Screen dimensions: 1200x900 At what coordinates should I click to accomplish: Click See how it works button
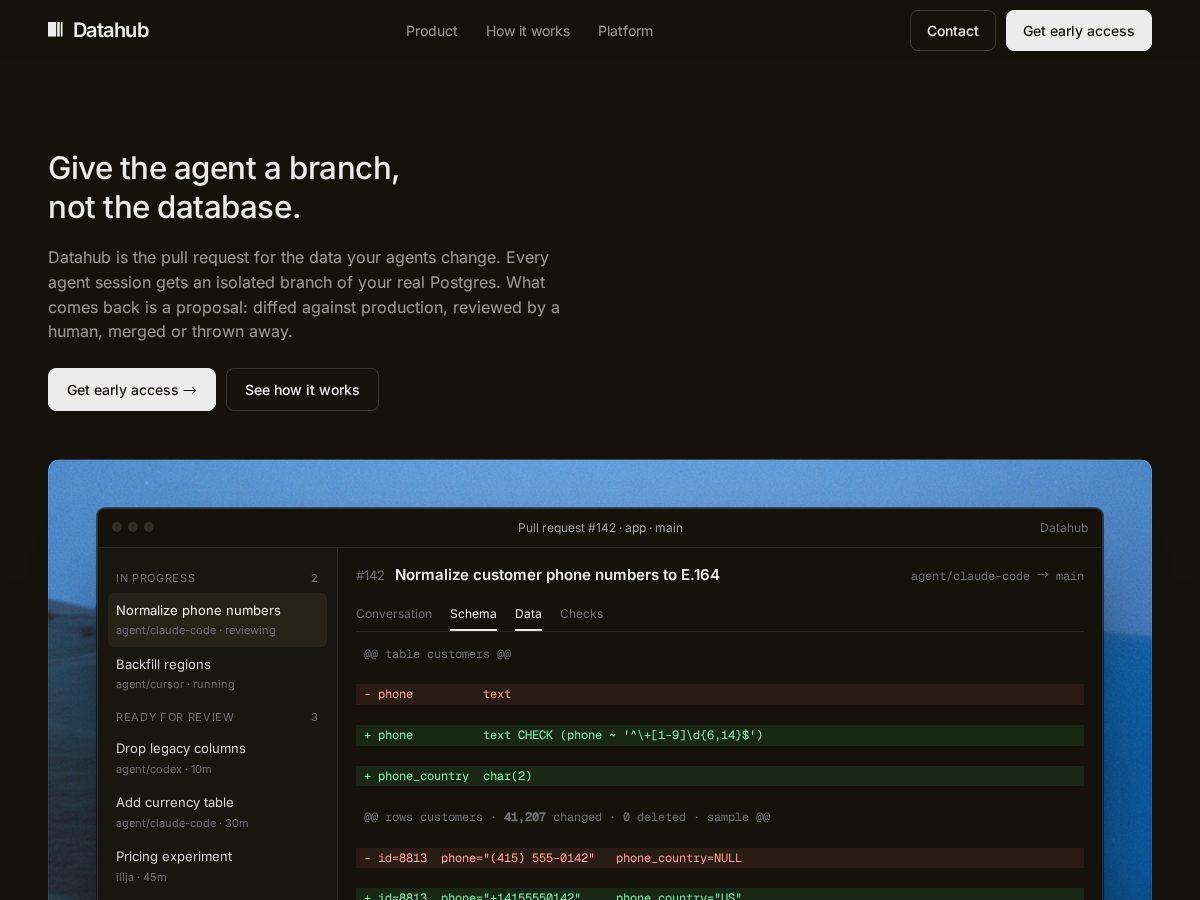tap(302, 390)
